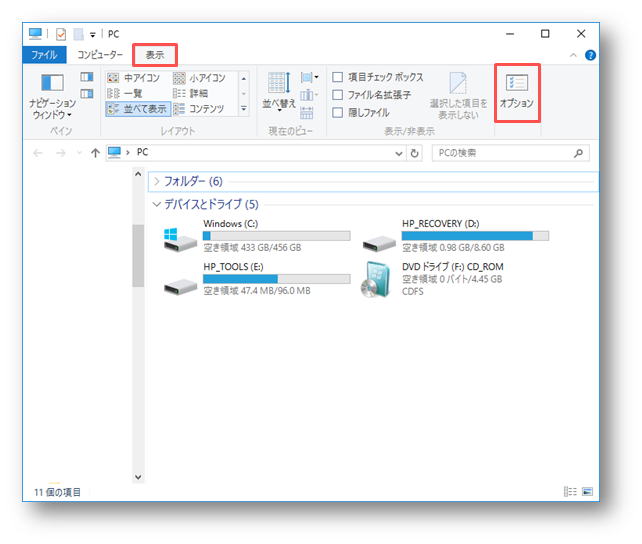
Task: Collapse the デバイスとドライブ (5) group
Action: click(156, 204)
